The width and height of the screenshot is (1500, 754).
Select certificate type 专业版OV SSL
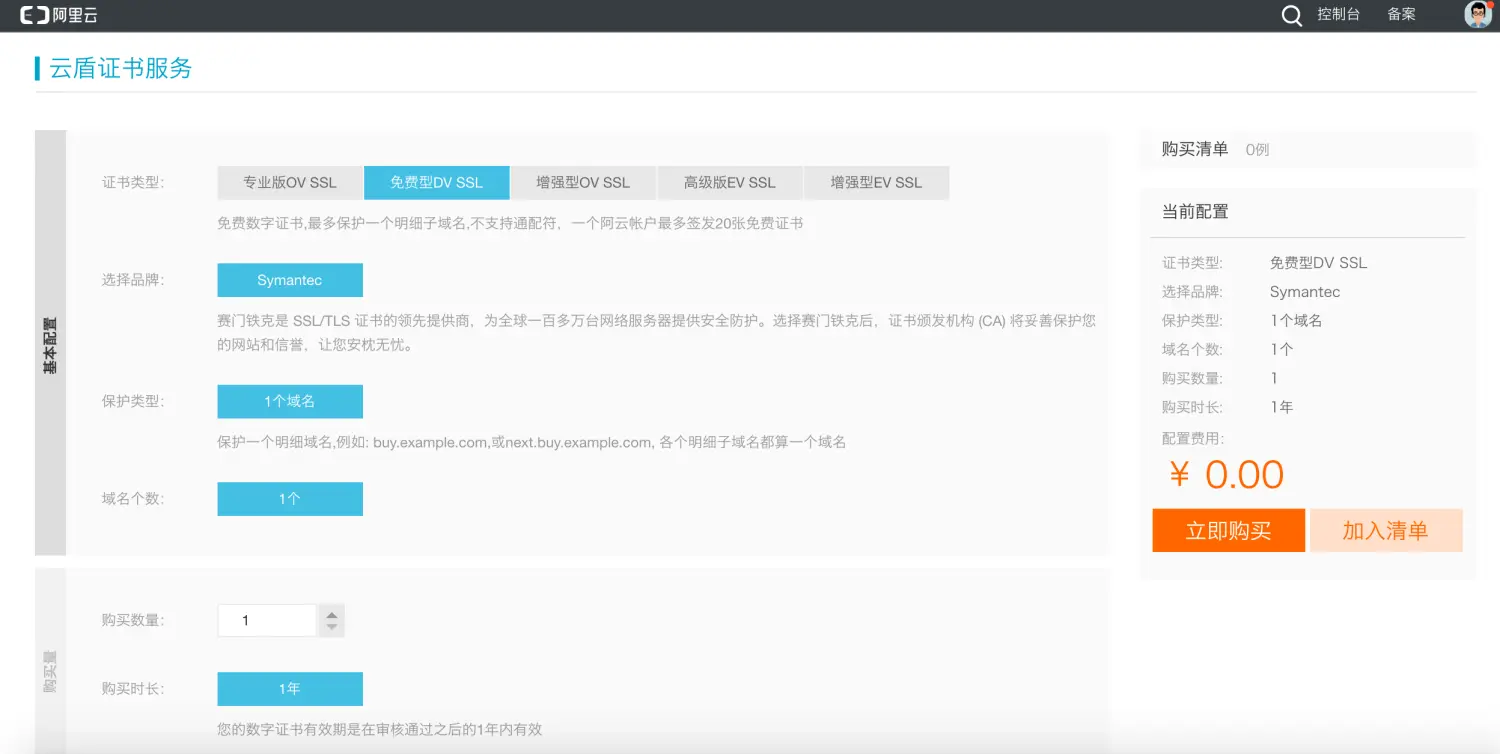coord(290,183)
